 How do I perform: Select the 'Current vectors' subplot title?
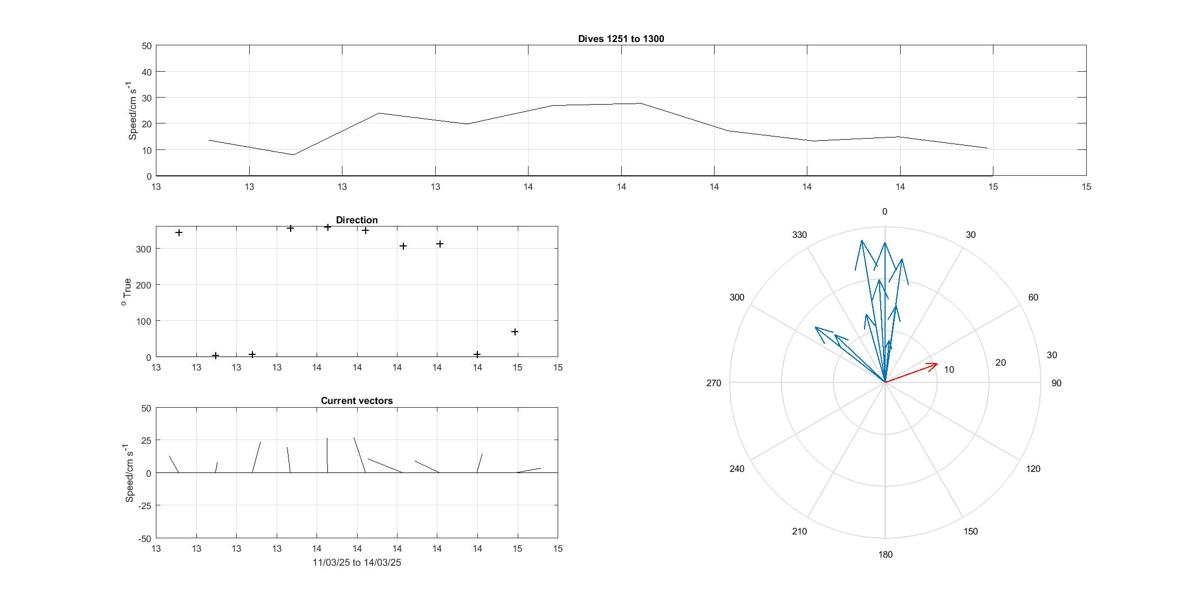357,401
